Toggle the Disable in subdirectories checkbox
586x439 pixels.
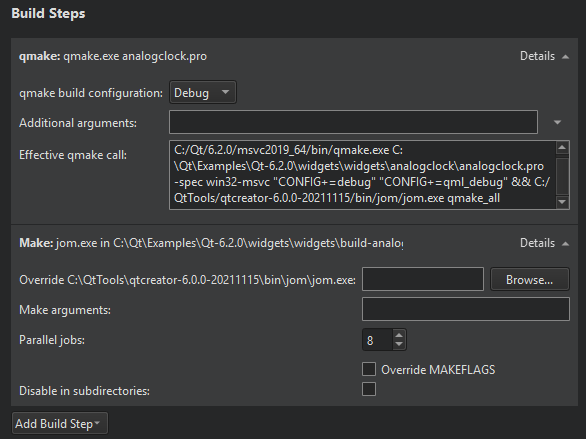369,389
